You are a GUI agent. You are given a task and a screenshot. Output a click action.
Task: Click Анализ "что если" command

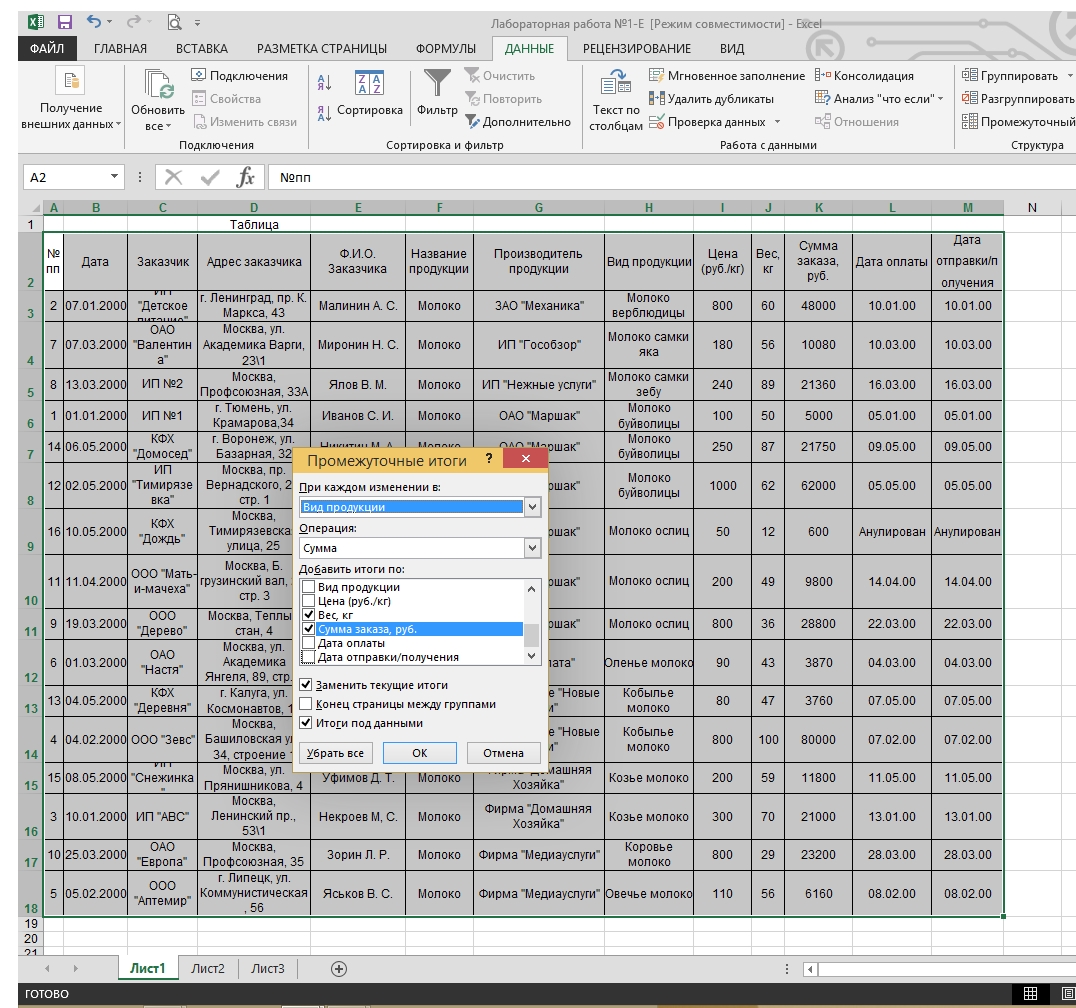(x=875, y=99)
